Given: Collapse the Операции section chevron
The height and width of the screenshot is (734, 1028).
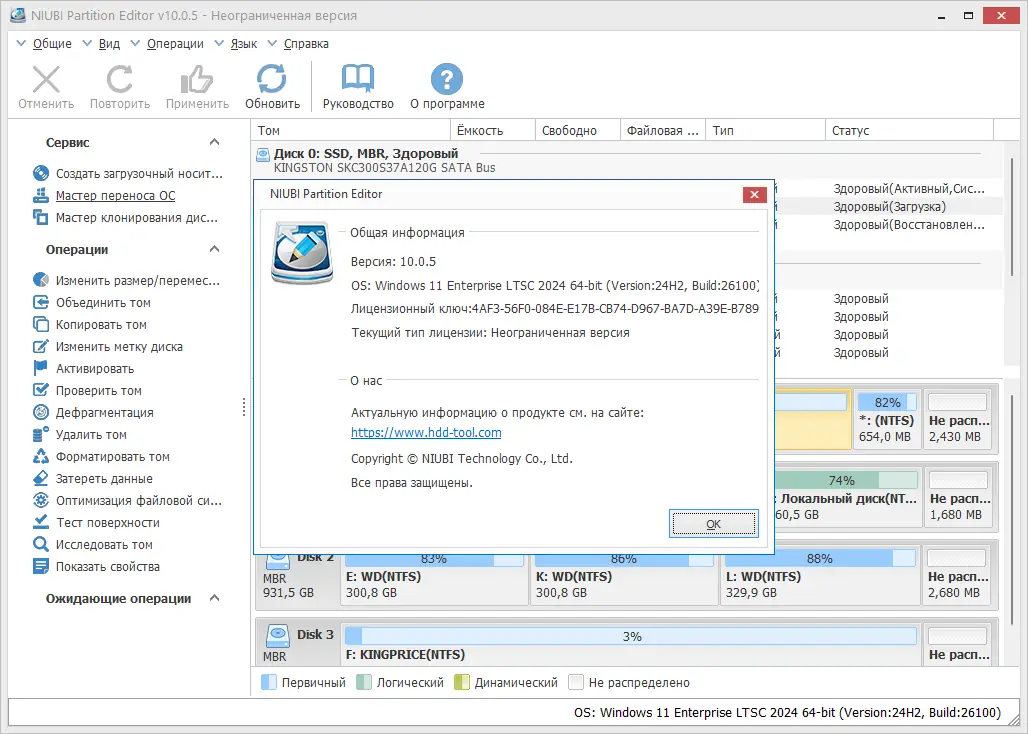Looking at the screenshot, I should click(x=214, y=249).
